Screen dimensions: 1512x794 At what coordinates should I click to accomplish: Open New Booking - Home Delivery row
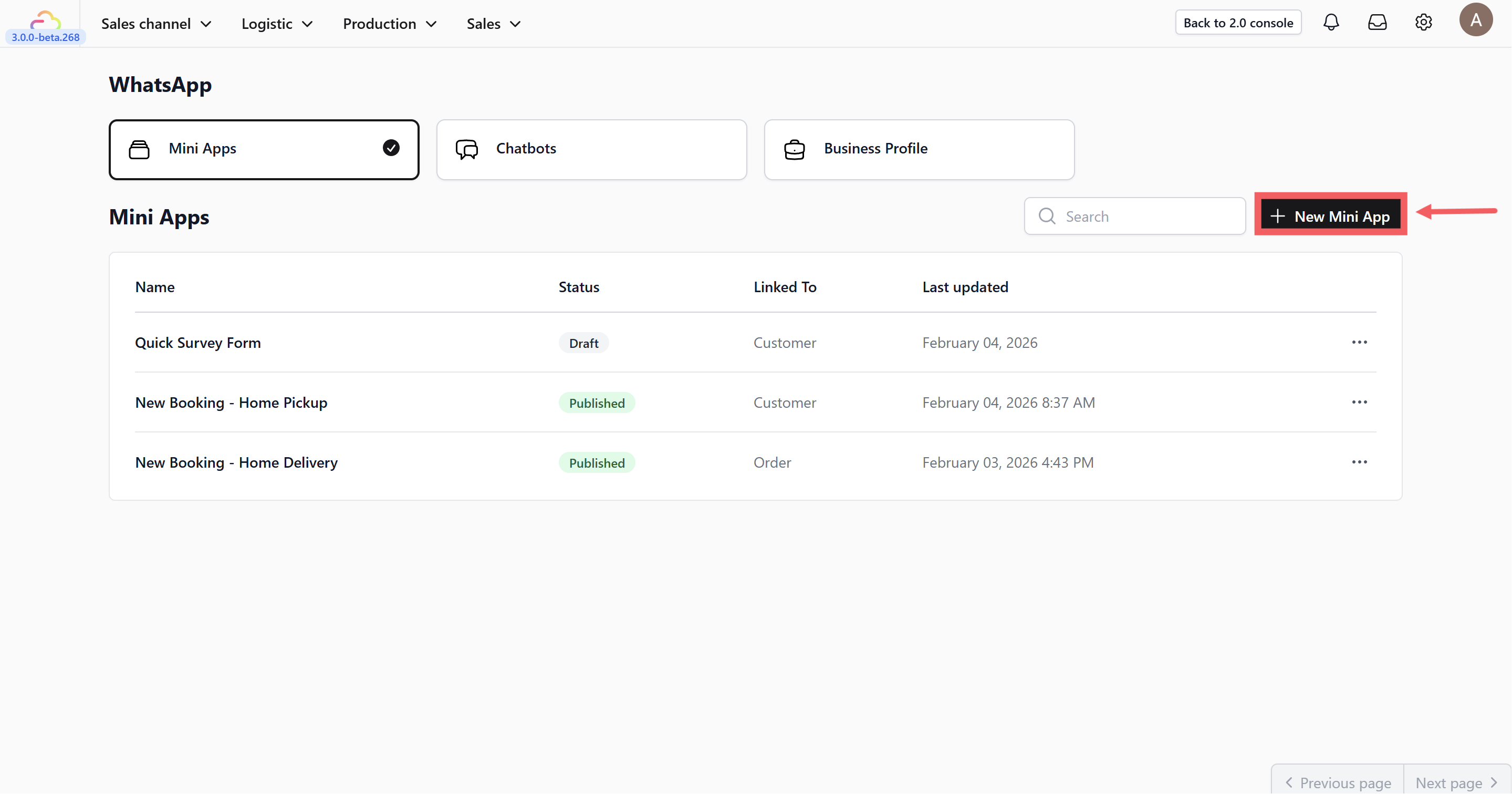click(755, 462)
